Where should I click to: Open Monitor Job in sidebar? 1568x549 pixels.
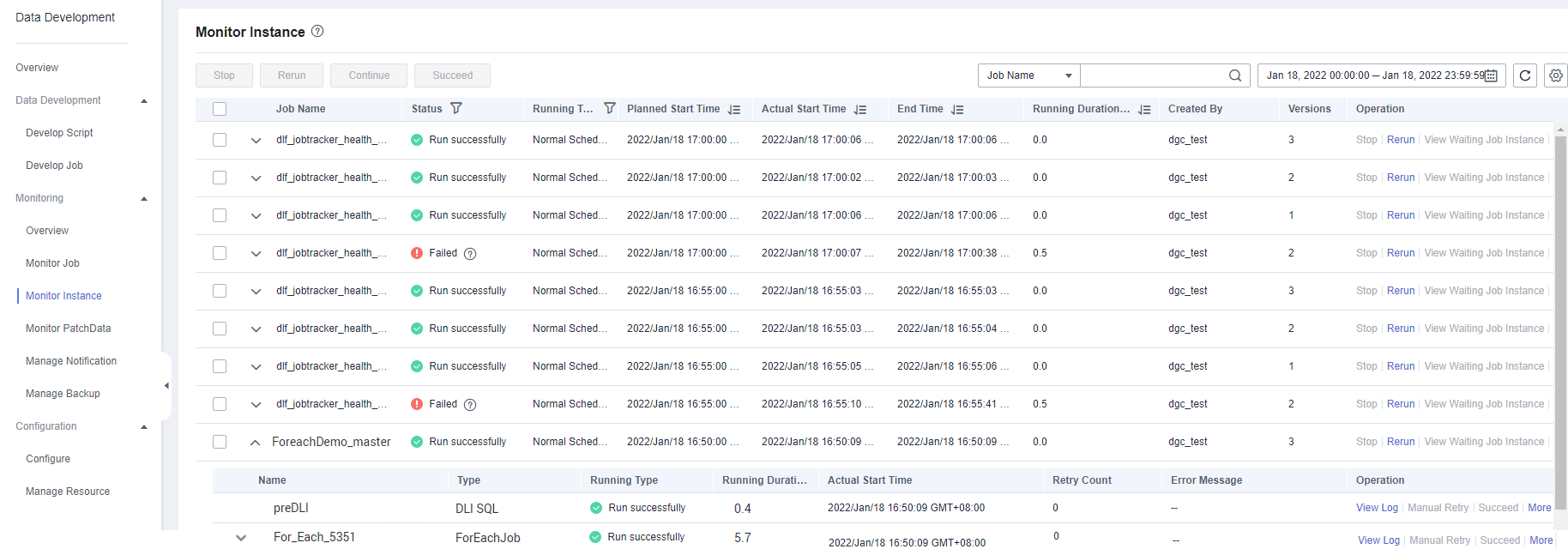click(x=52, y=263)
